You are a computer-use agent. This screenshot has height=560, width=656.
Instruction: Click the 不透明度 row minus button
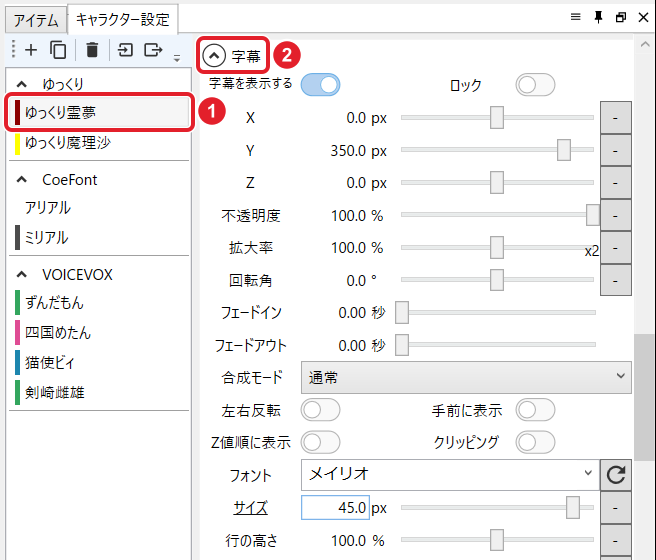616,215
